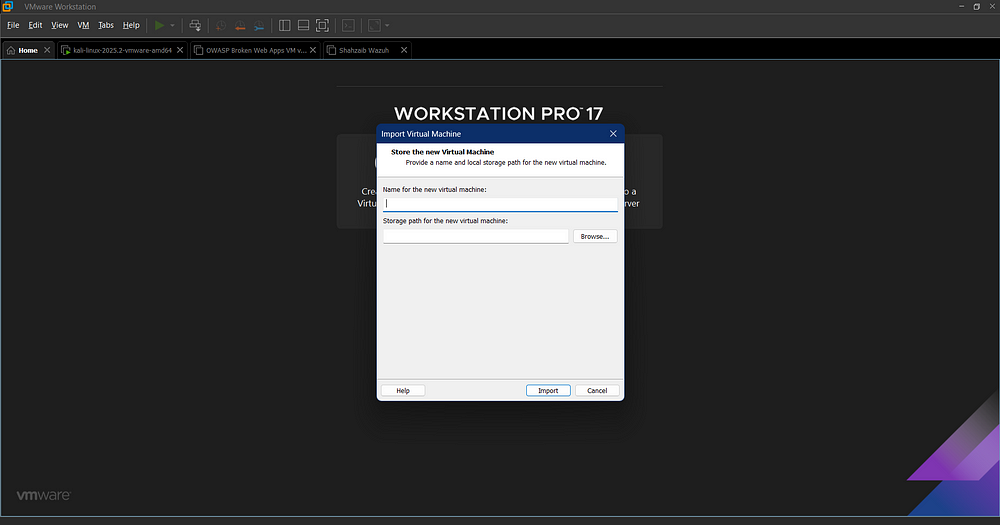This screenshot has width=1000, height=525.
Task: Click the green Power On play icon
Action: point(159,26)
